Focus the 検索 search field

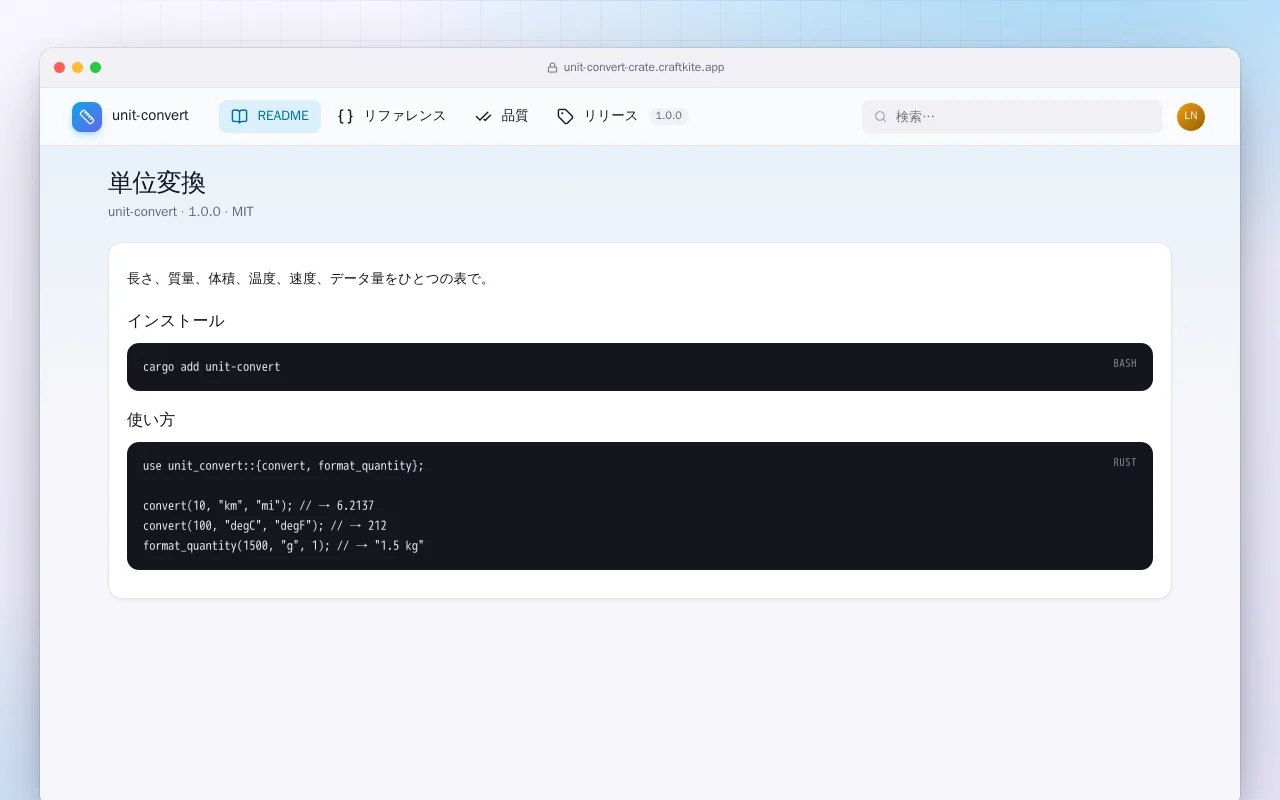click(1012, 117)
